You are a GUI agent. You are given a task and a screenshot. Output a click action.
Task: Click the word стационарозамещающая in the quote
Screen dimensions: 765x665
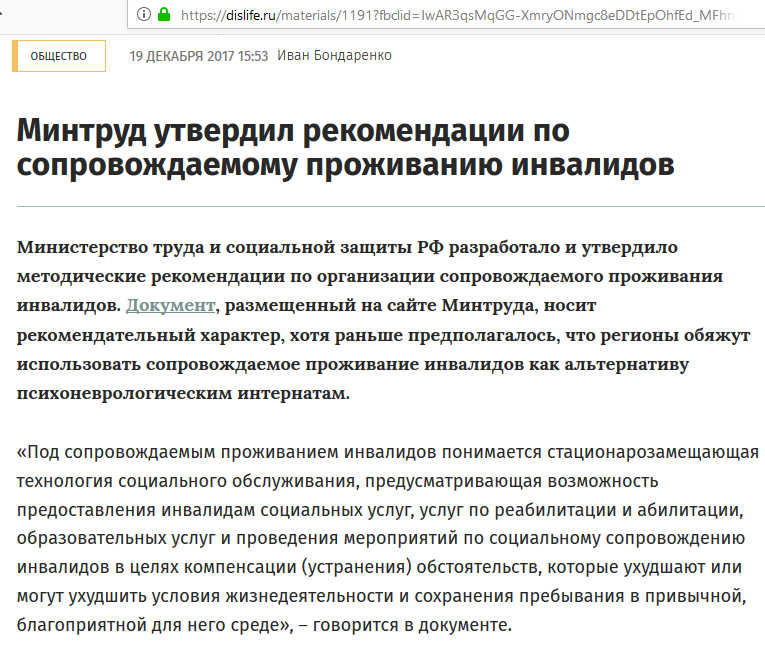[x=653, y=452]
